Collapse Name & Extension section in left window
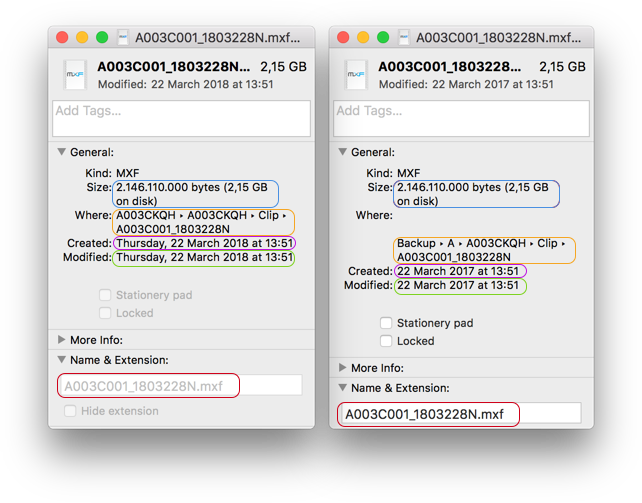 (x=62, y=360)
